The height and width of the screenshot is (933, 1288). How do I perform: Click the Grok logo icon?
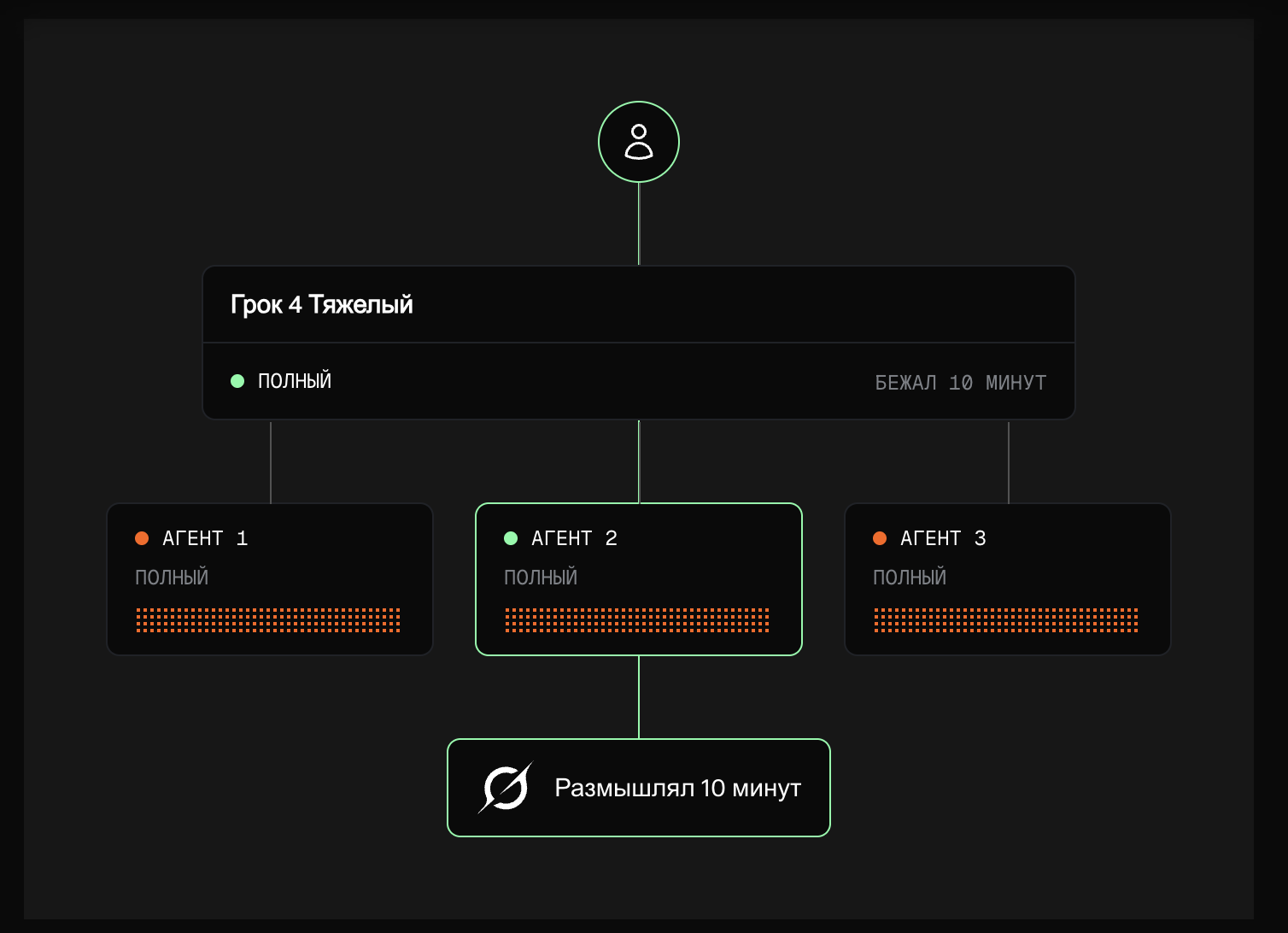(505, 788)
